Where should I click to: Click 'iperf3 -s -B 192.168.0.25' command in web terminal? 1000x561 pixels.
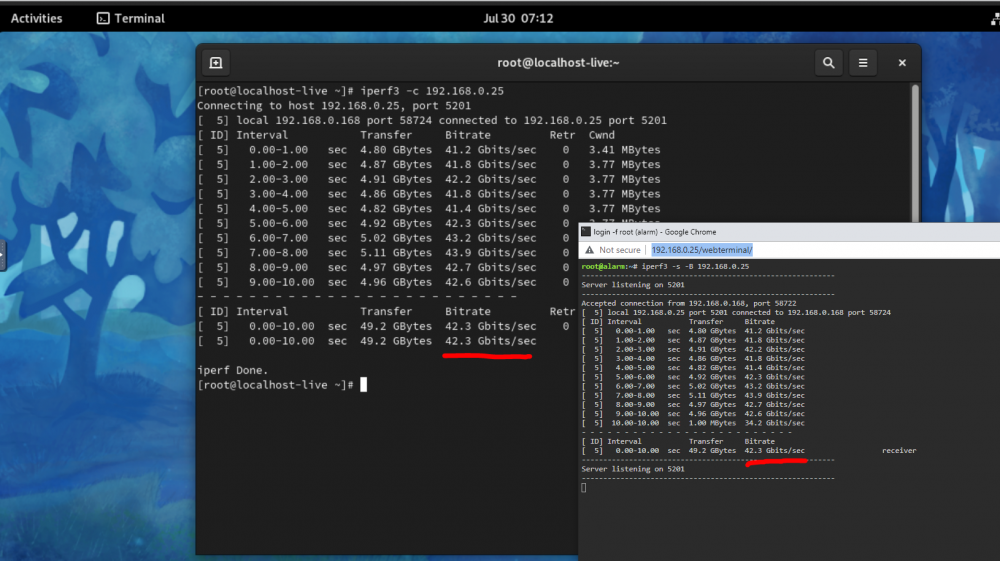[x=695, y=266]
